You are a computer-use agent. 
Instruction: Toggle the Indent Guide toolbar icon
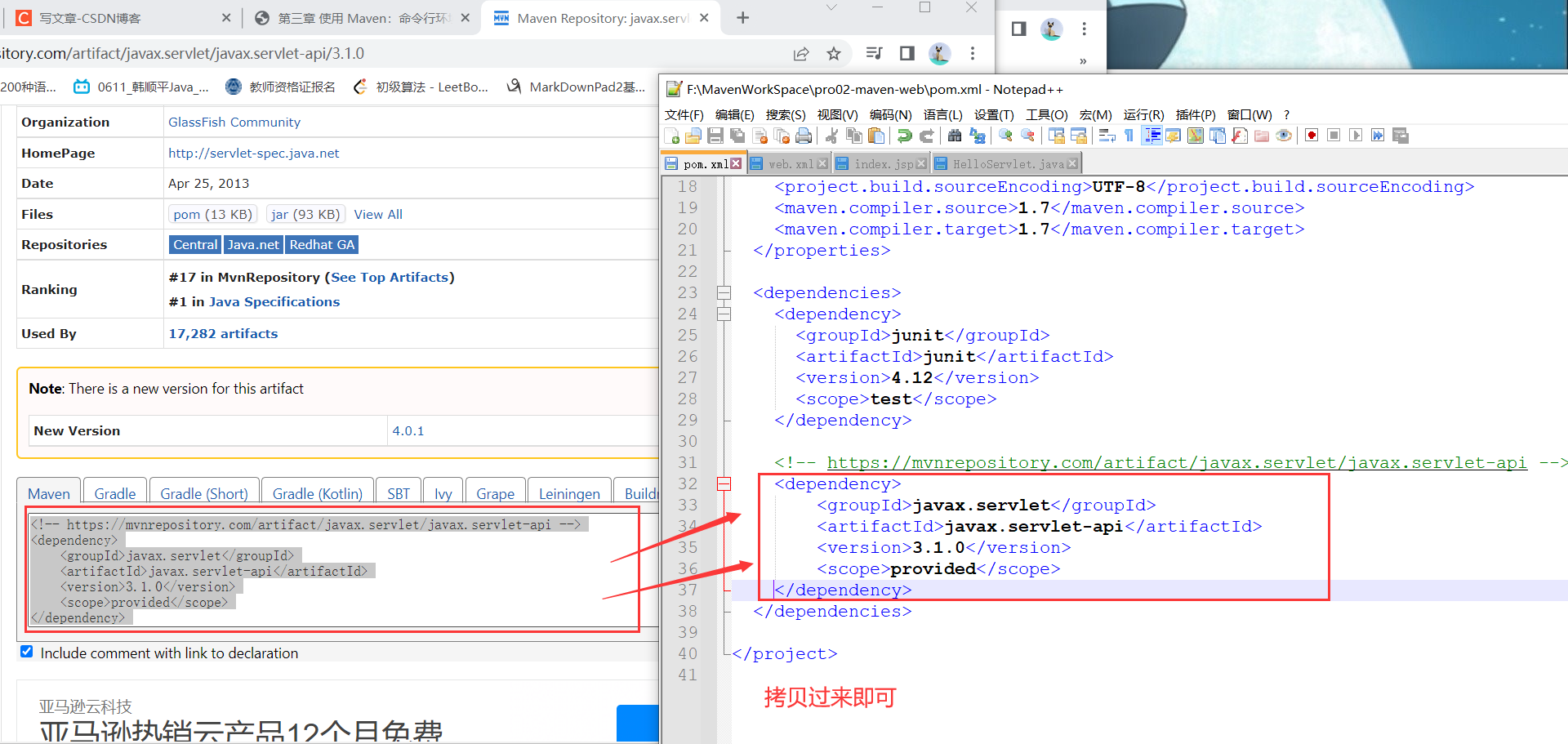(1151, 136)
